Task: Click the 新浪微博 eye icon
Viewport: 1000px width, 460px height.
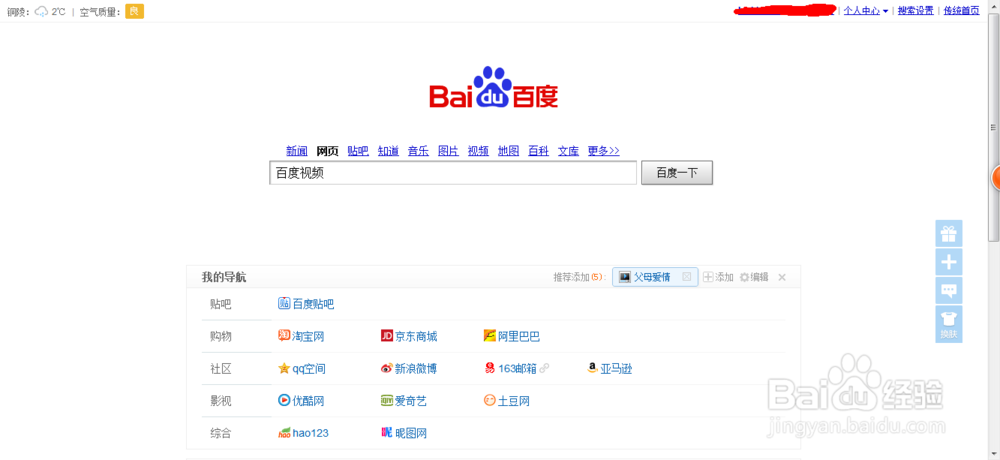Action: pyautogui.click(x=386, y=369)
